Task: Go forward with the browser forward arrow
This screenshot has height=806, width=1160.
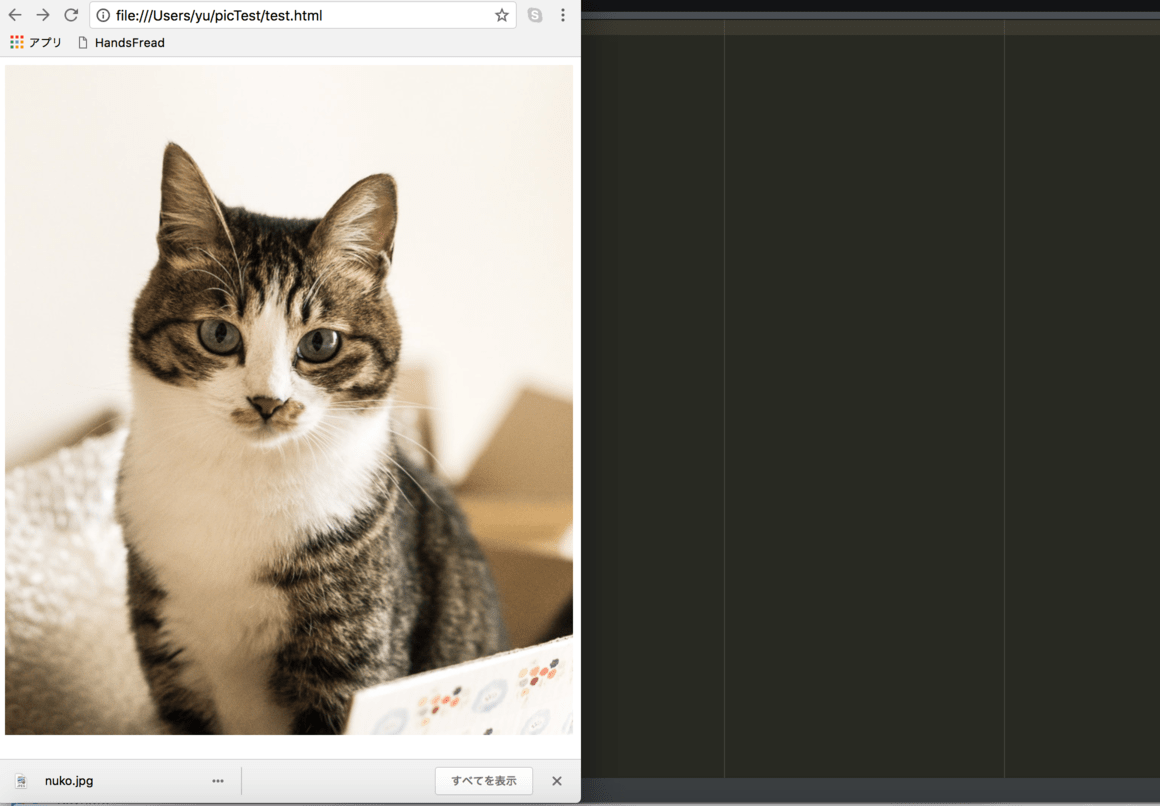Action: point(43,15)
